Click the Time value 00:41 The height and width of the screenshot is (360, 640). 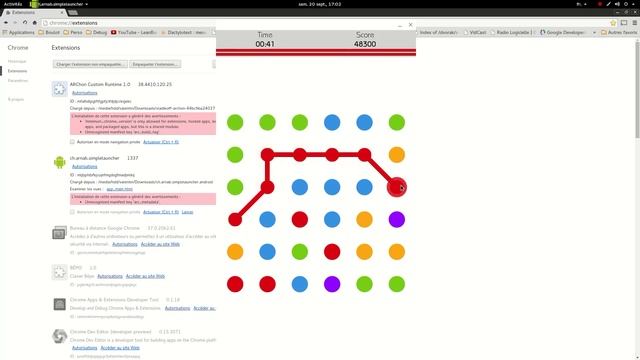point(265,44)
